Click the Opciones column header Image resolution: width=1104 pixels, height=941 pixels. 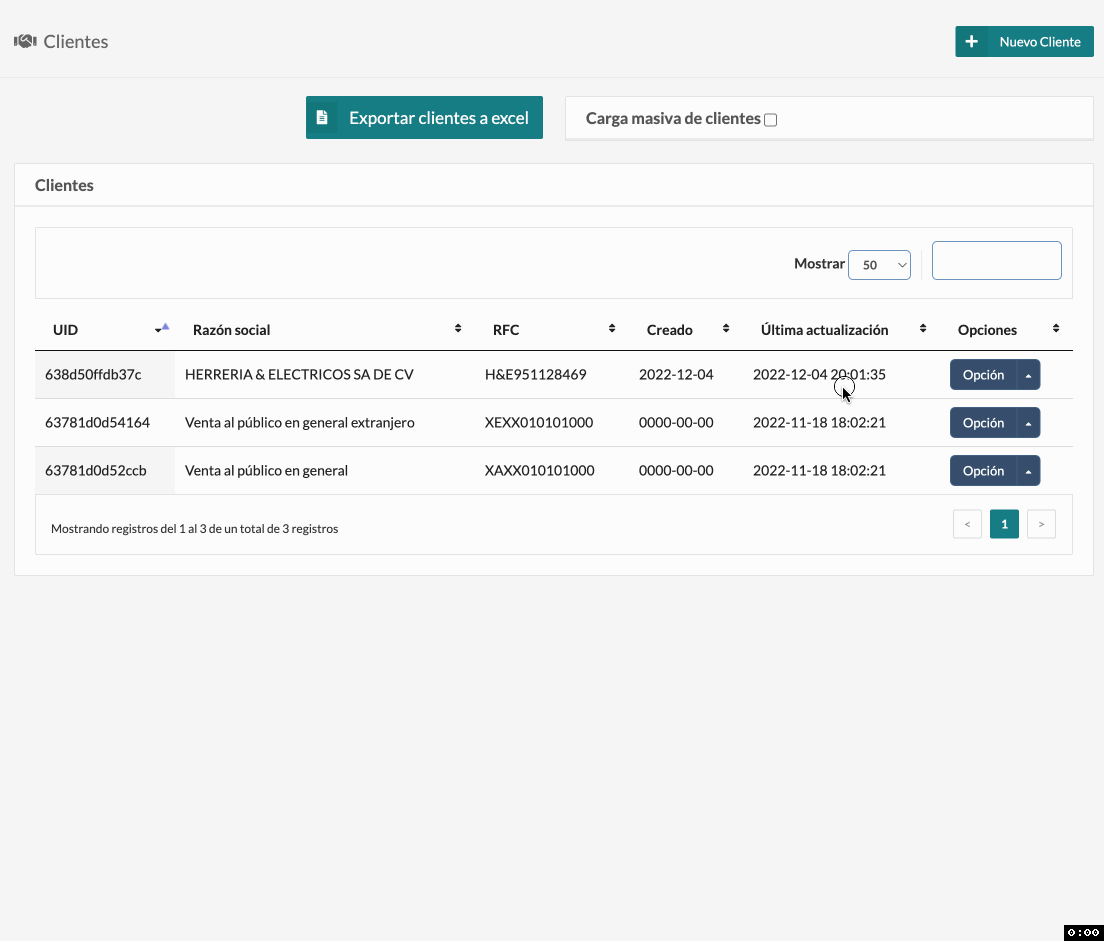coord(987,329)
